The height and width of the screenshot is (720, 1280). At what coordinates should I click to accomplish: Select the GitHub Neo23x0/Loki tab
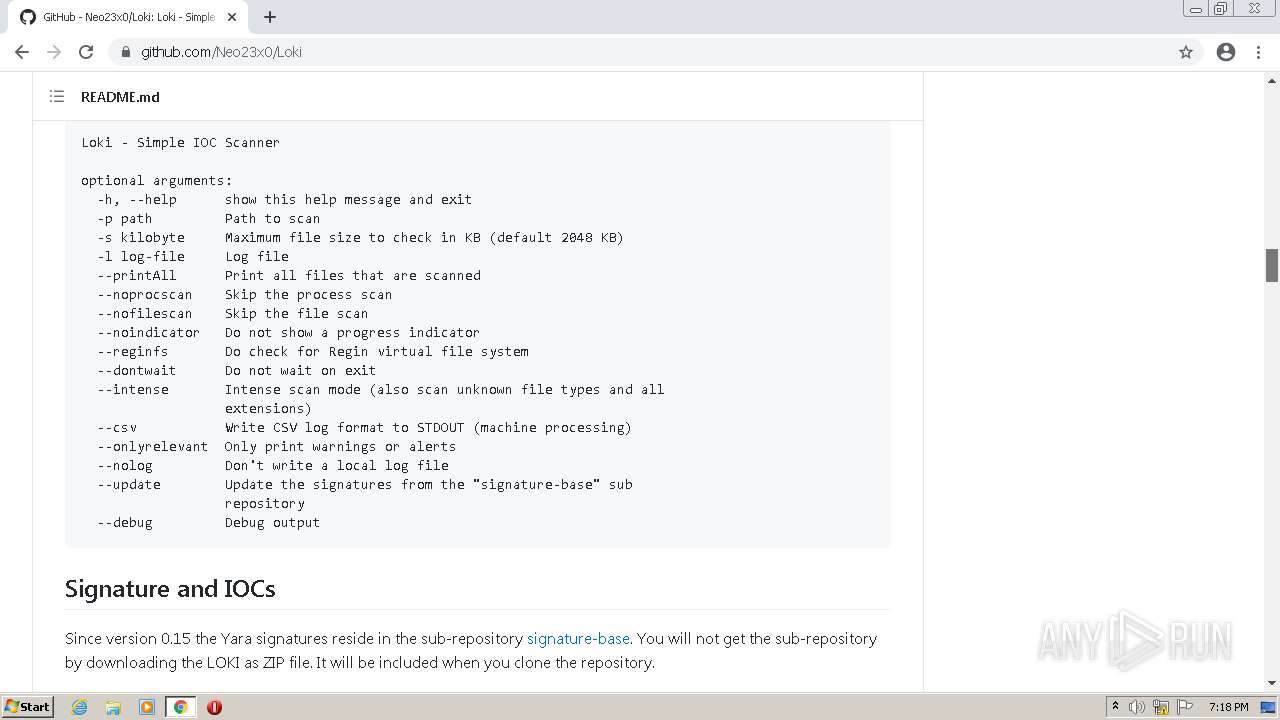click(128, 17)
